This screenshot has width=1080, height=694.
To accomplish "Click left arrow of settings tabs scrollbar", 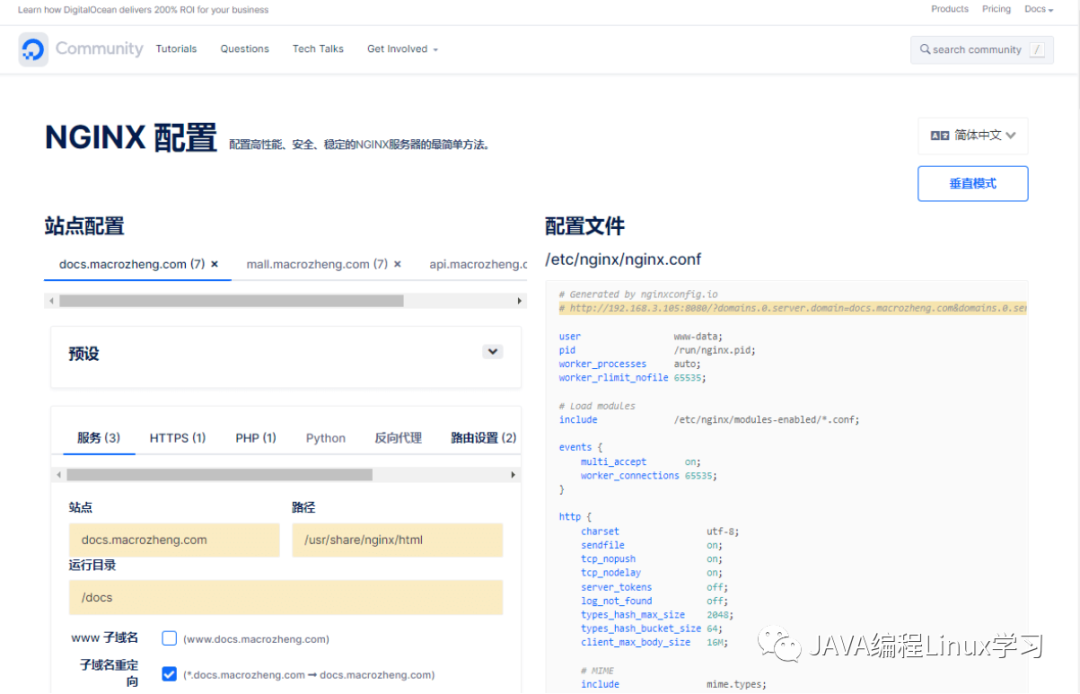I will point(59,475).
